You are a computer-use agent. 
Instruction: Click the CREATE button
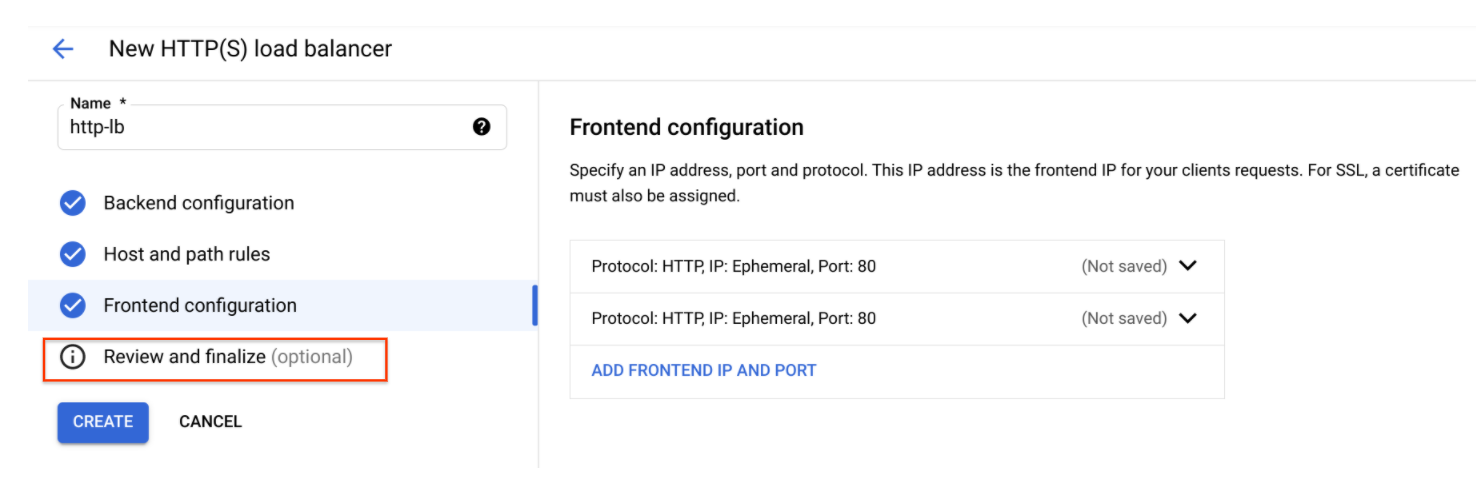103,422
